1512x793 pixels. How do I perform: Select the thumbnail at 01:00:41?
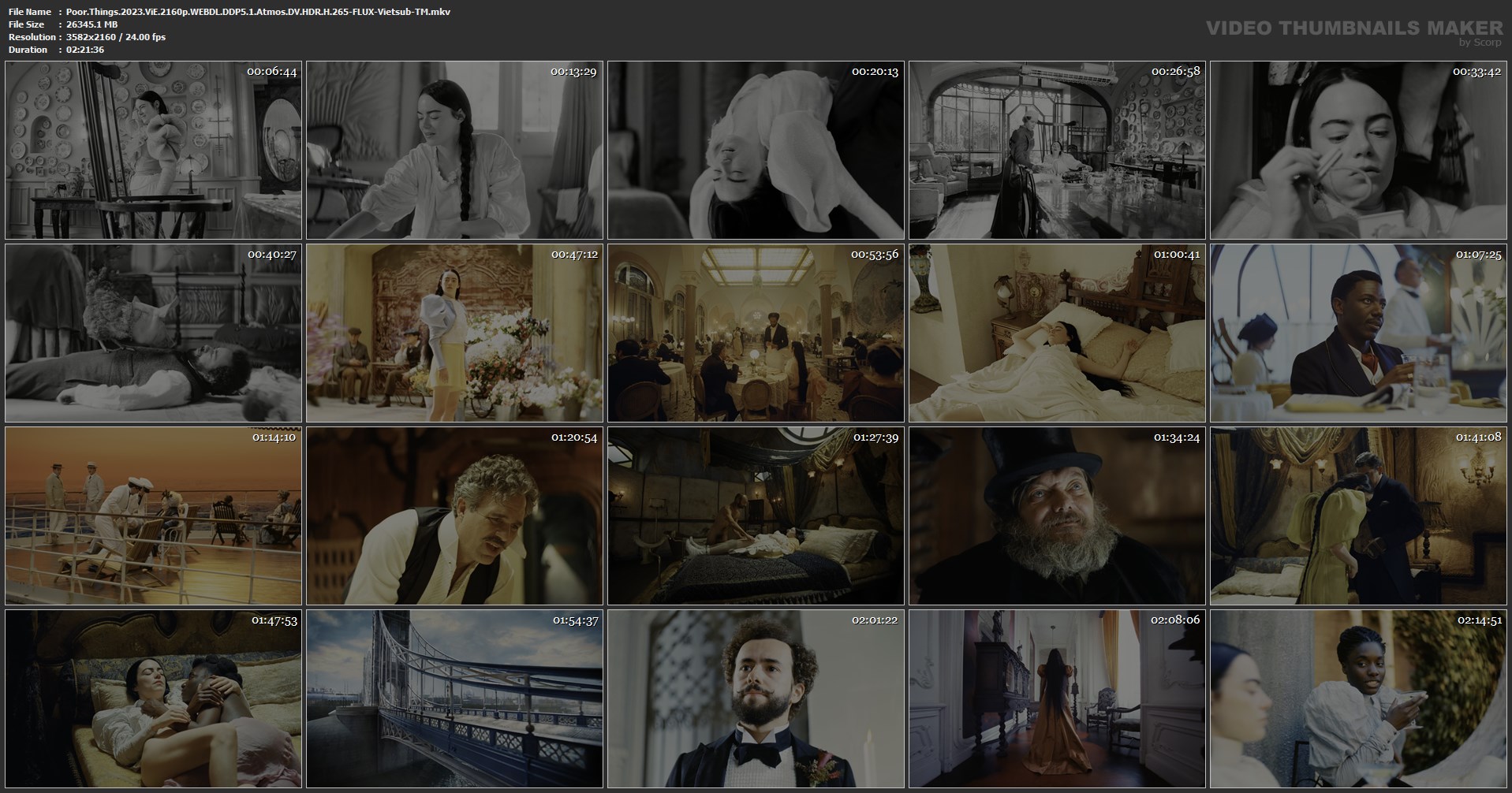click(1058, 333)
